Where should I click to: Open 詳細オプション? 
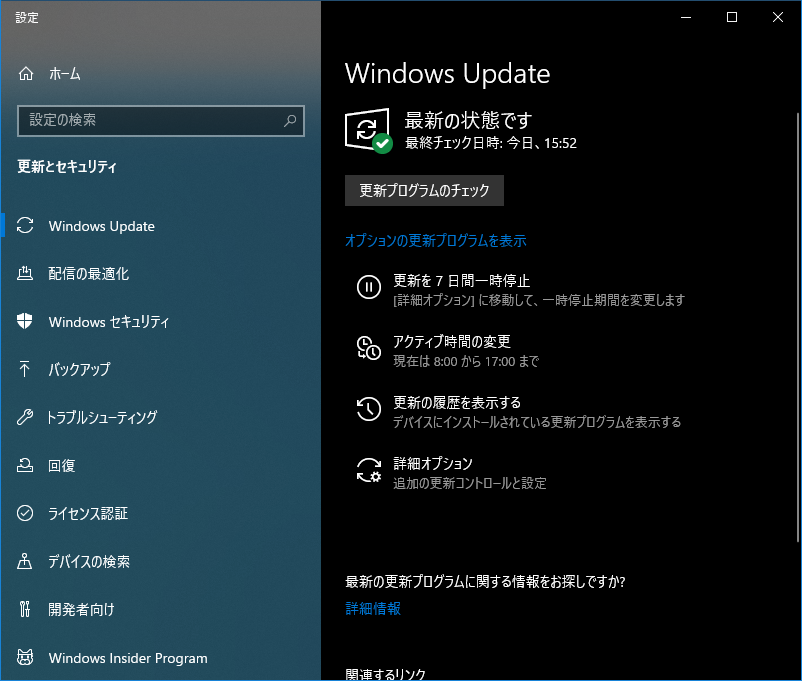[433, 463]
